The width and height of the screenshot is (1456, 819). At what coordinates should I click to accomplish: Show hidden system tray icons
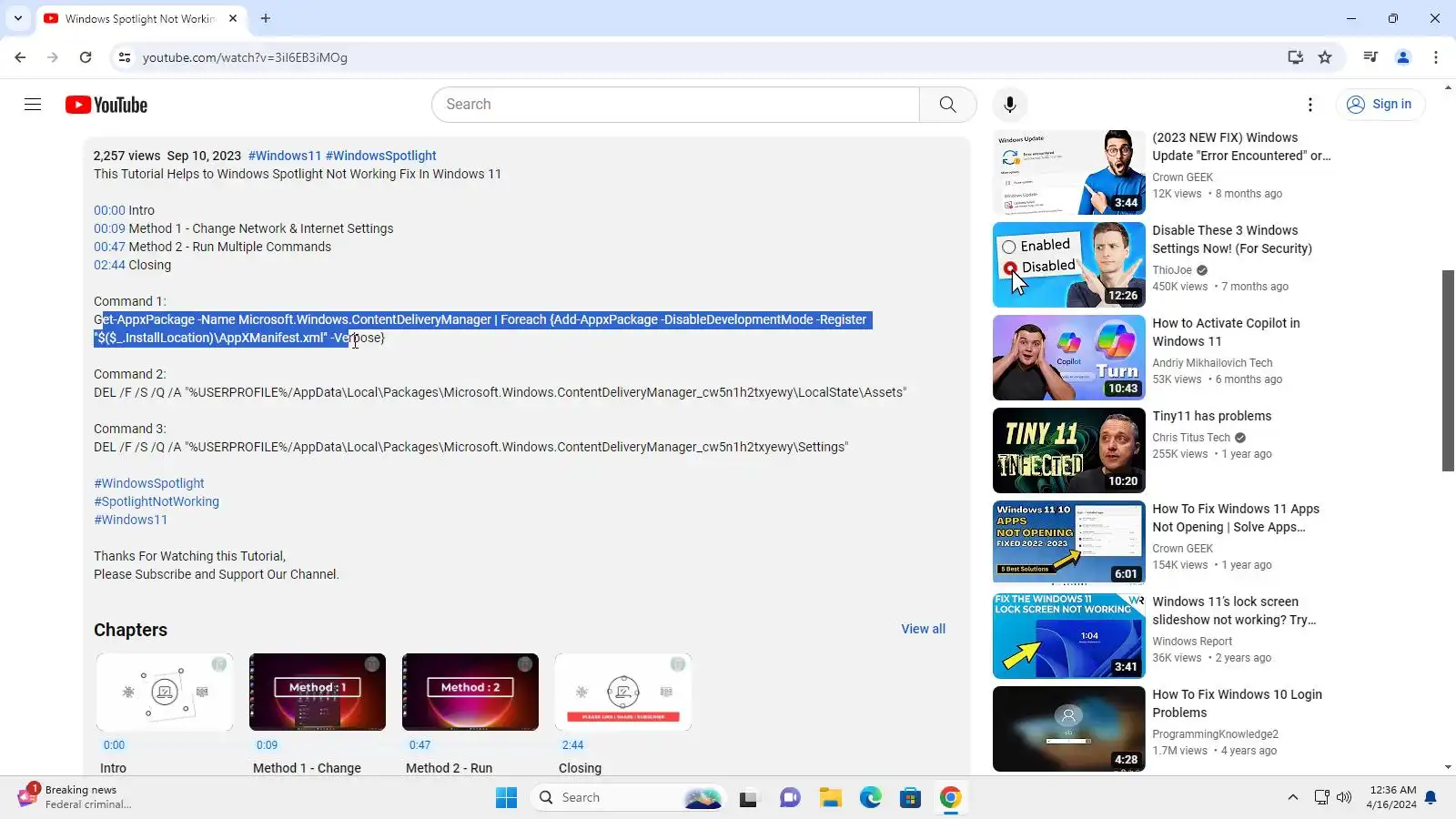1292,798
